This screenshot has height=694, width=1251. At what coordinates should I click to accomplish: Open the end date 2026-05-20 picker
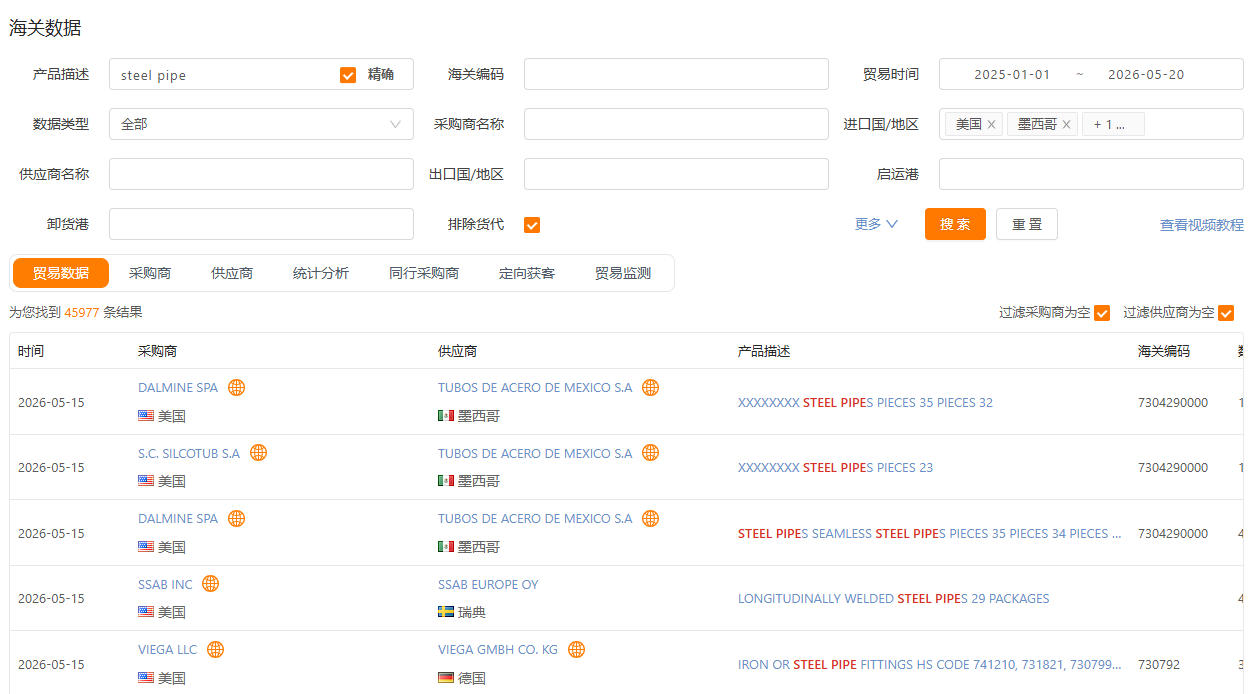1146,75
